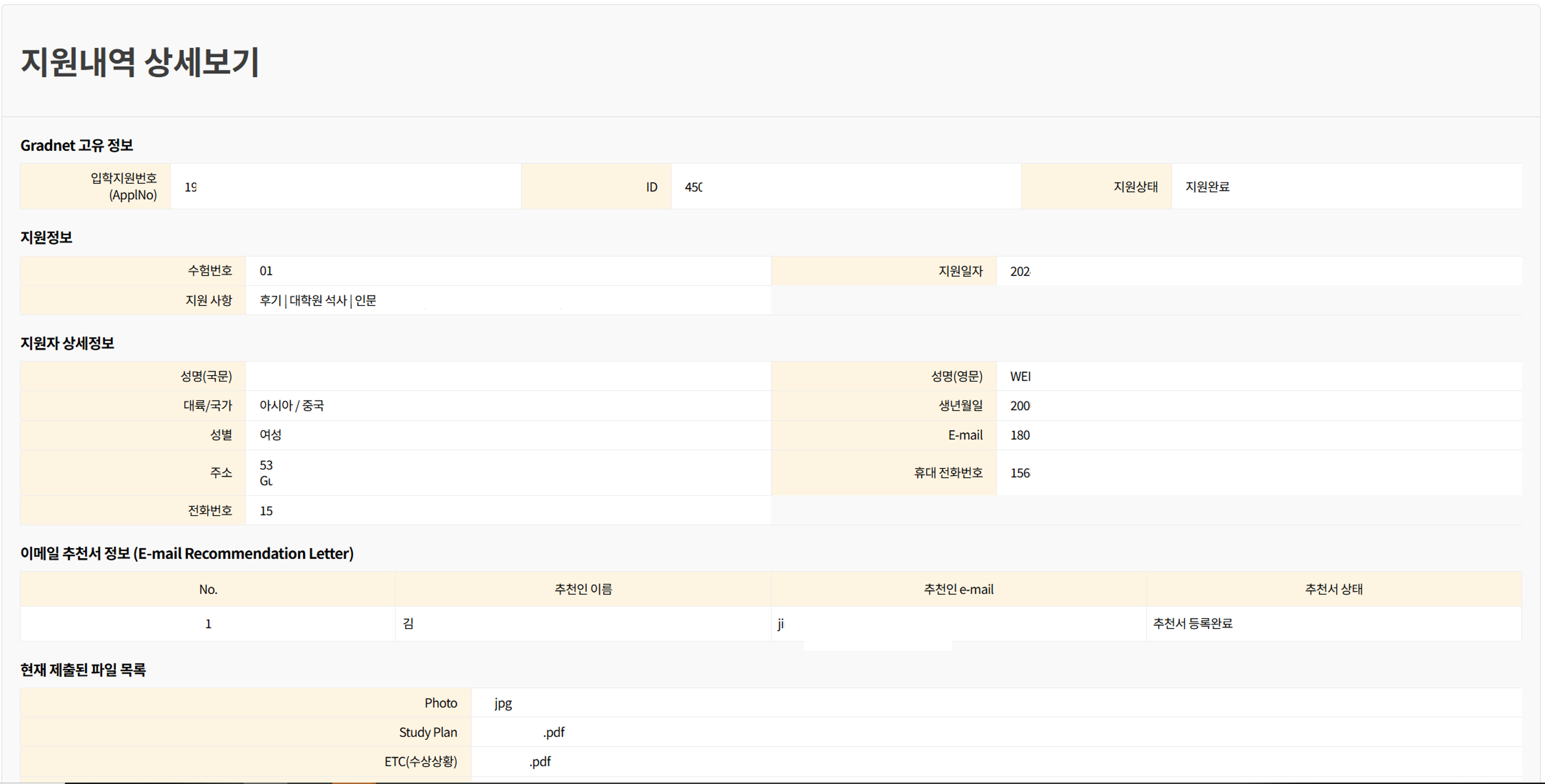Screen dimensions: 1545x784
Task: Select the recommender e-mail starting with ji
Action: click(780, 625)
